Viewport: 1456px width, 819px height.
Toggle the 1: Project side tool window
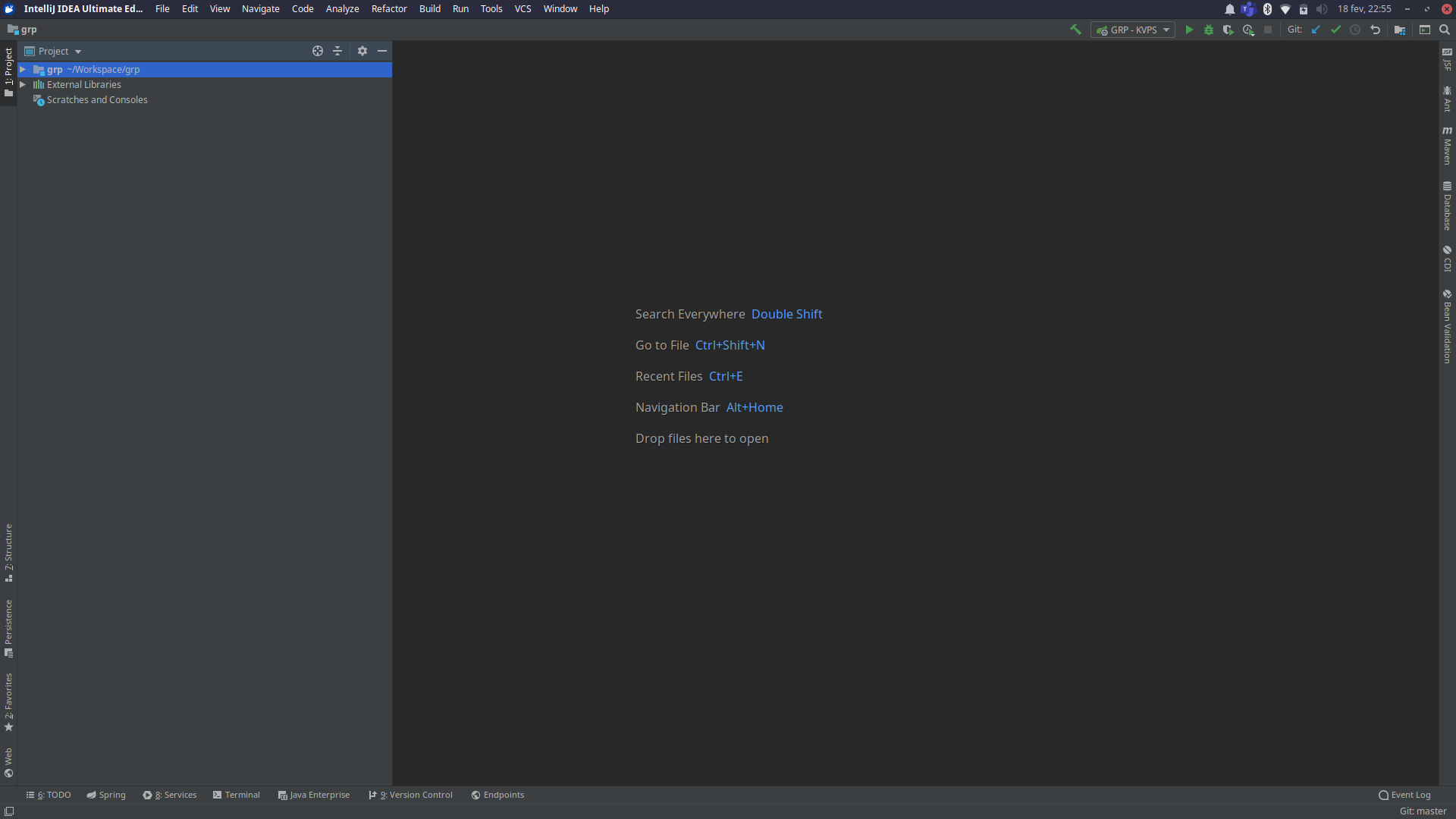point(8,73)
